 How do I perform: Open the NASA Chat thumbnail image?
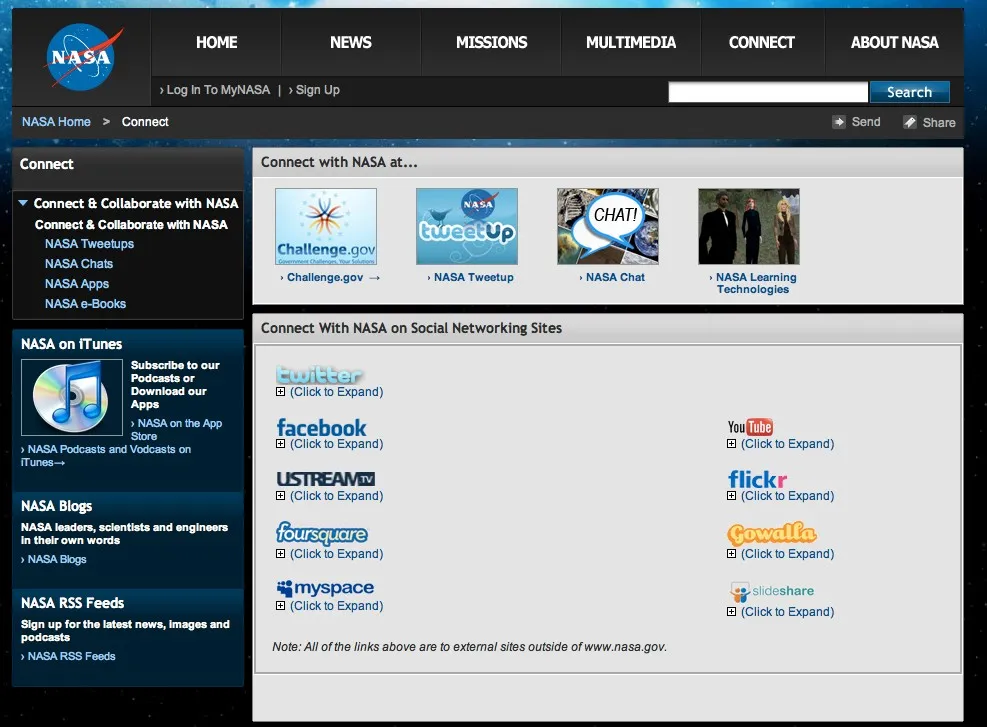pyautogui.click(x=608, y=227)
